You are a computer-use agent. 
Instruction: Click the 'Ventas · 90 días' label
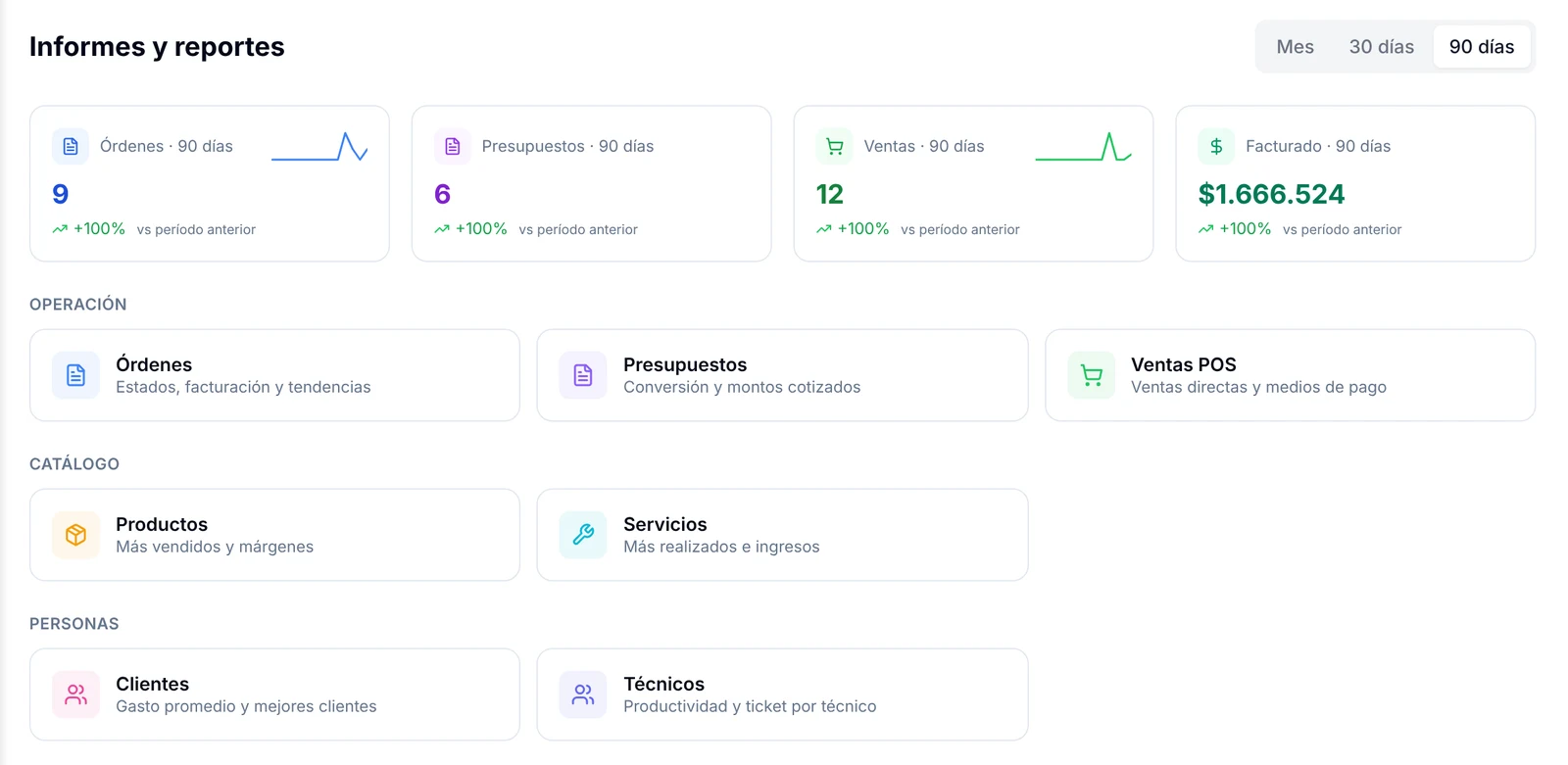point(924,146)
